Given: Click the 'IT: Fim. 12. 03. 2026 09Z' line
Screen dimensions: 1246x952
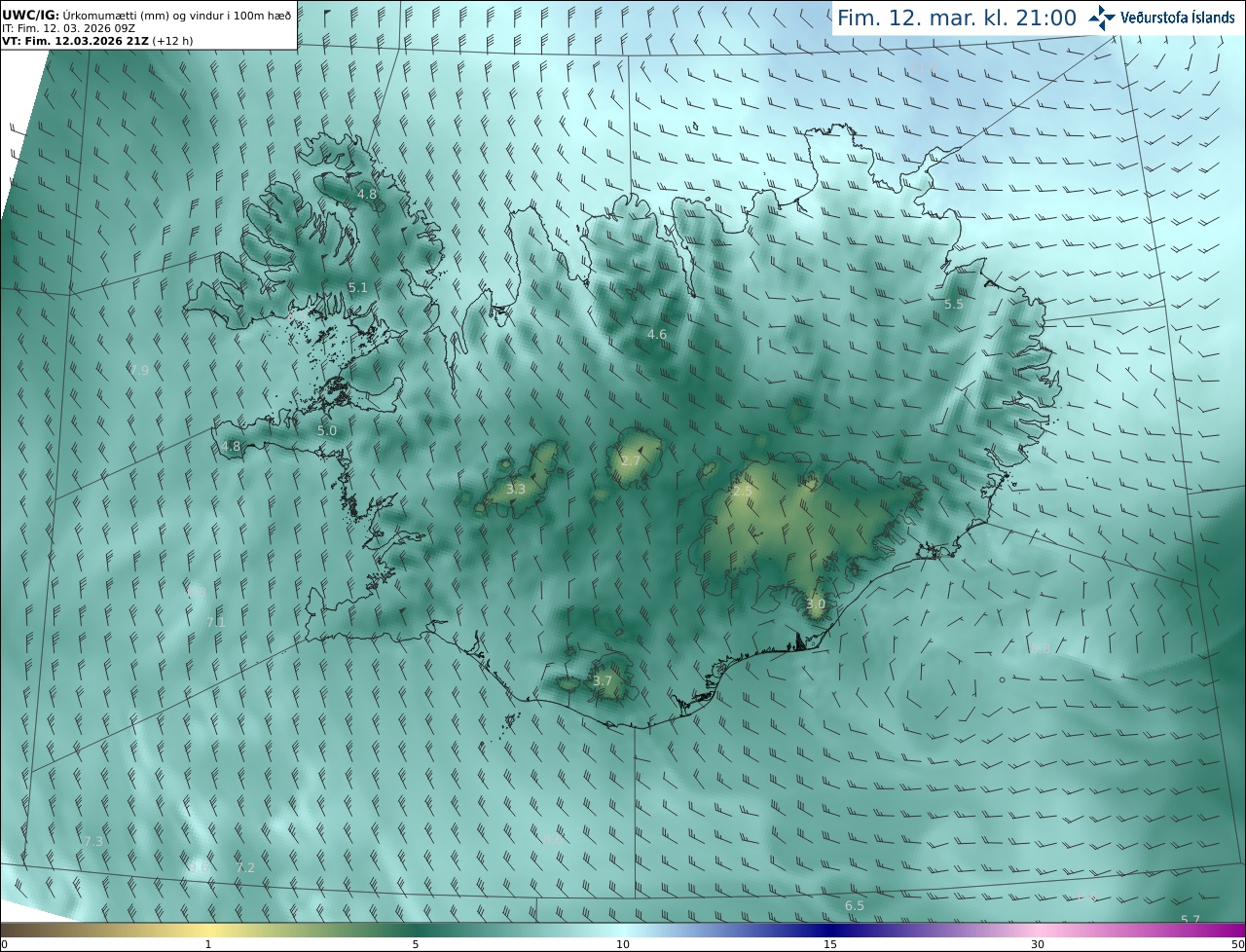Looking at the screenshot, I should pos(70,28).
